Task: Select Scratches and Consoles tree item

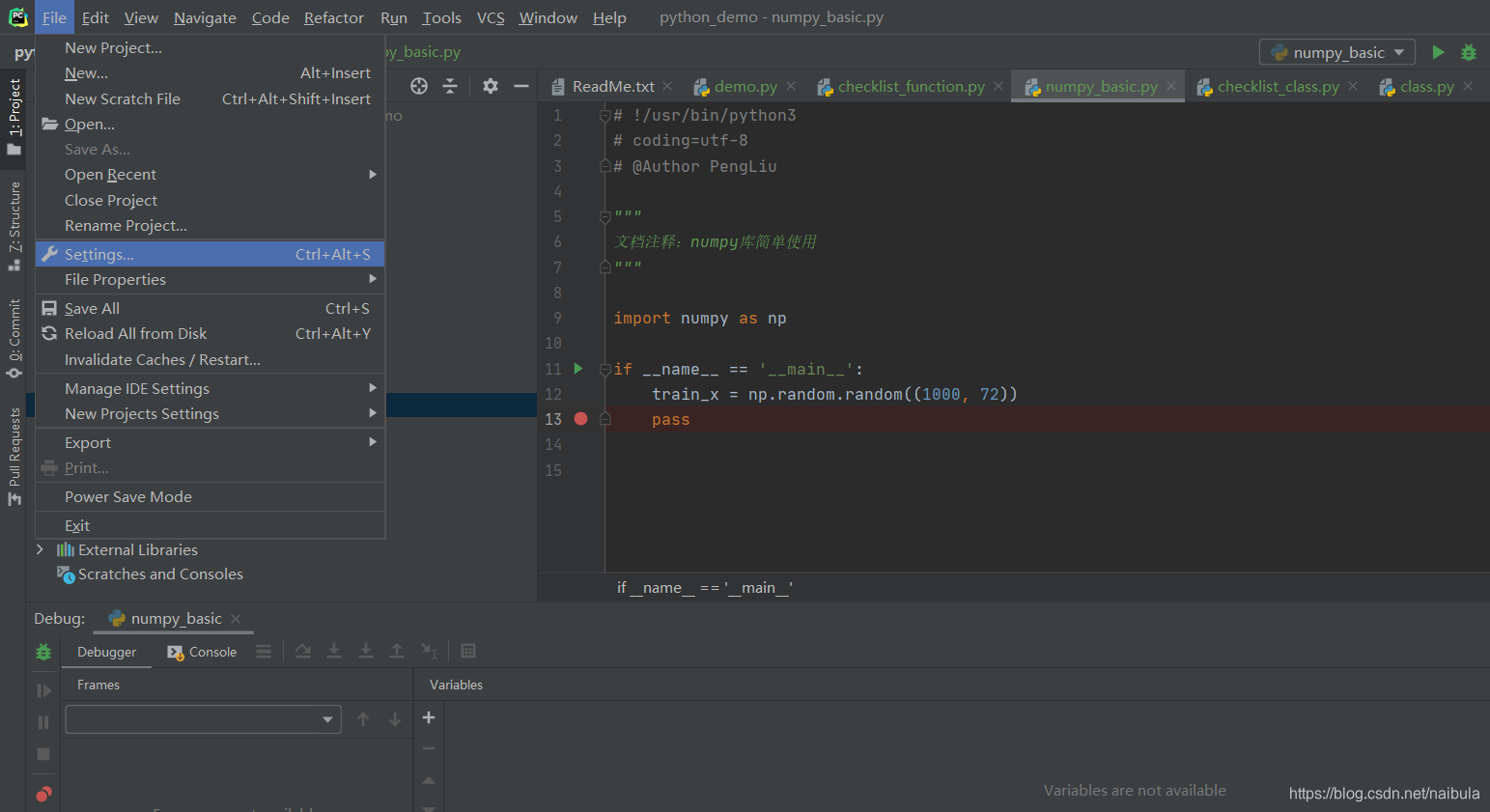Action: (160, 574)
